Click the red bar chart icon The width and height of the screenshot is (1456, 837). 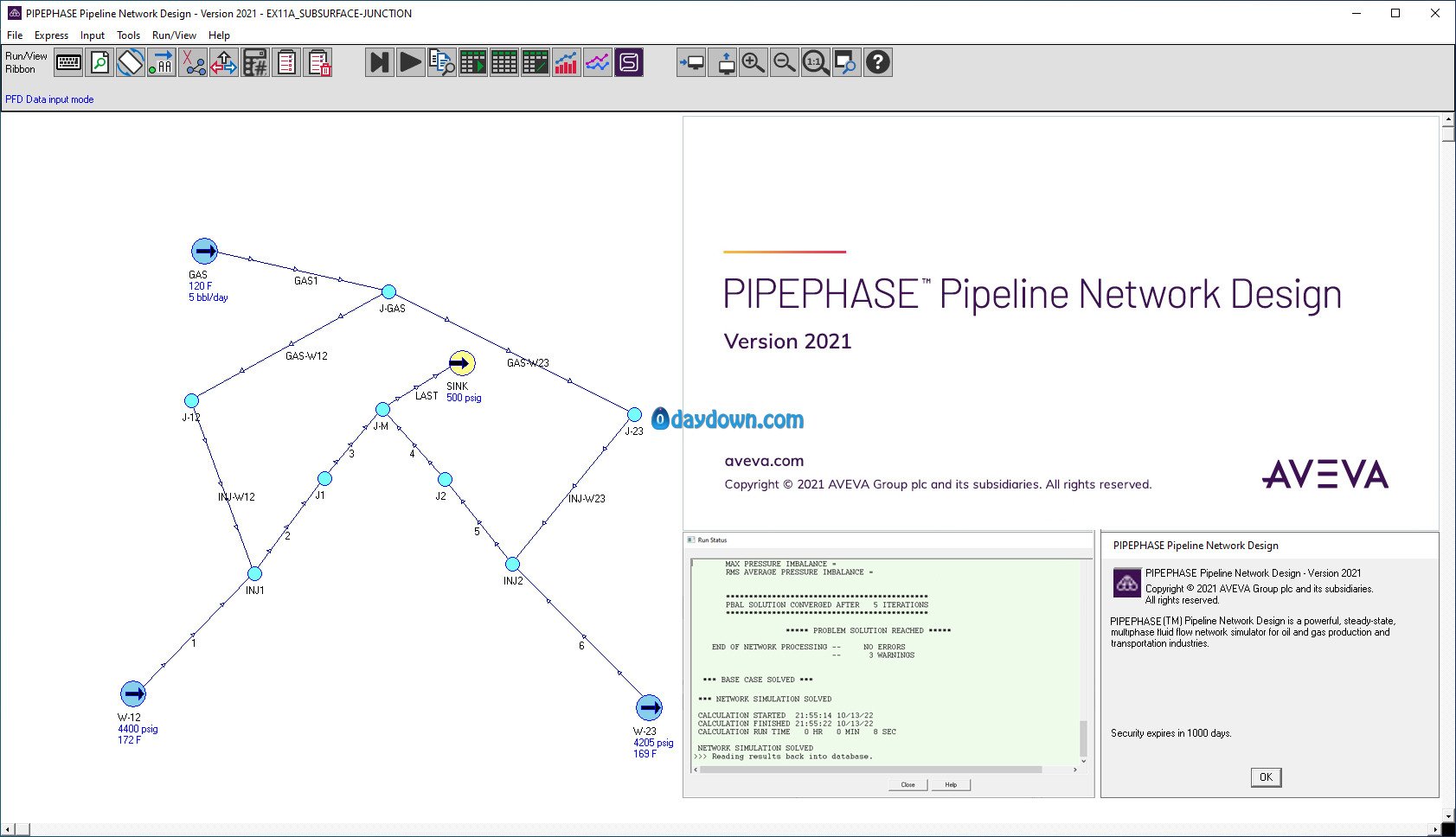point(567,62)
